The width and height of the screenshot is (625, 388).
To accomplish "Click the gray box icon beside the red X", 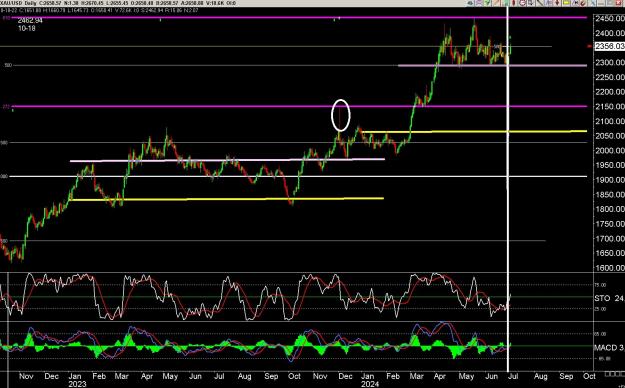I will click(609, 3).
